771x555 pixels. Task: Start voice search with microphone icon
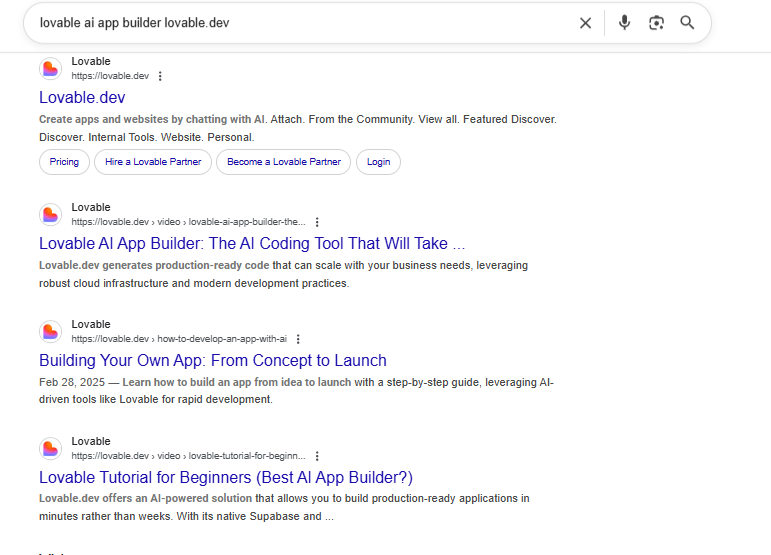[x=625, y=23]
